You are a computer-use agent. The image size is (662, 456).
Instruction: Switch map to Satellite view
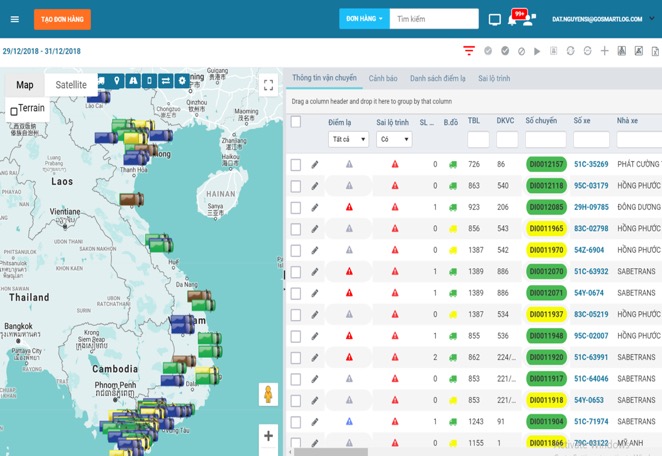[x=70, y=85]
